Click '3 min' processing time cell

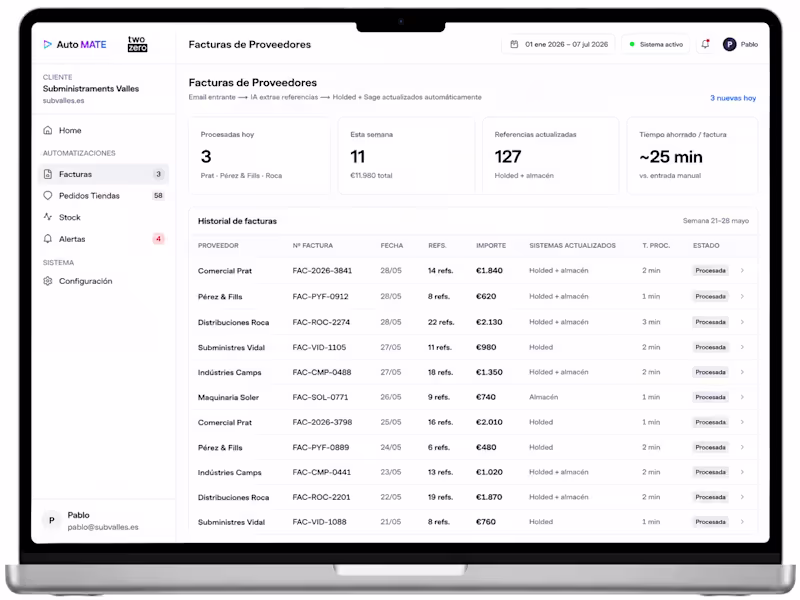pos(651,322)
